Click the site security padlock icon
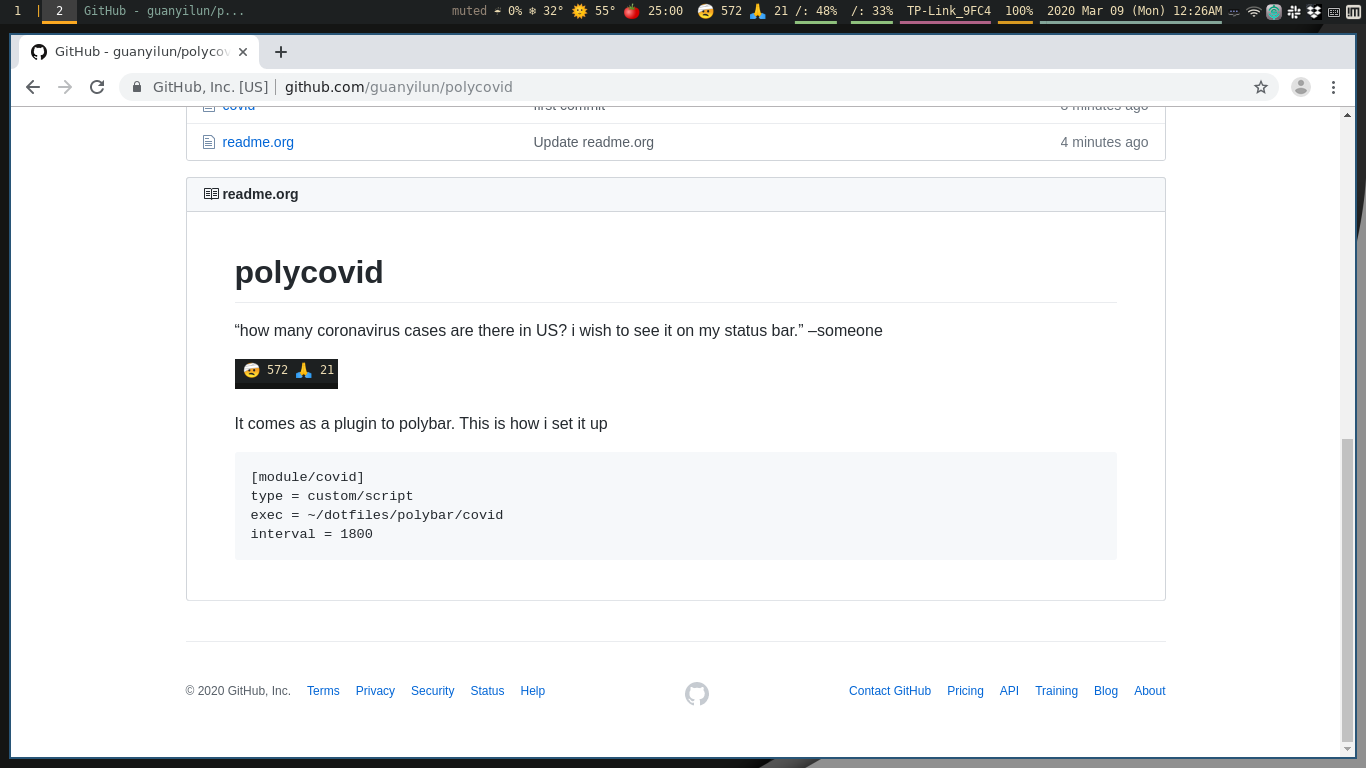The height and width of the screenshot is (768, 1366). click(137, 87)
